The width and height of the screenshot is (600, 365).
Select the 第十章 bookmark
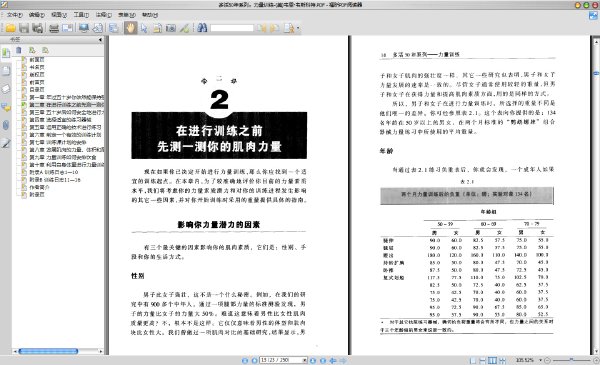67,165
